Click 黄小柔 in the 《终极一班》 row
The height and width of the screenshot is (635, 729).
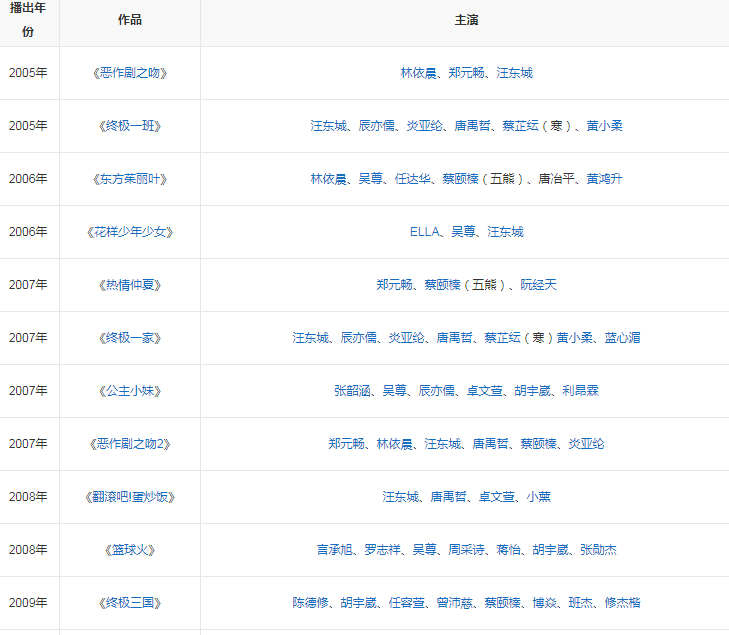[x=604, y=126]
